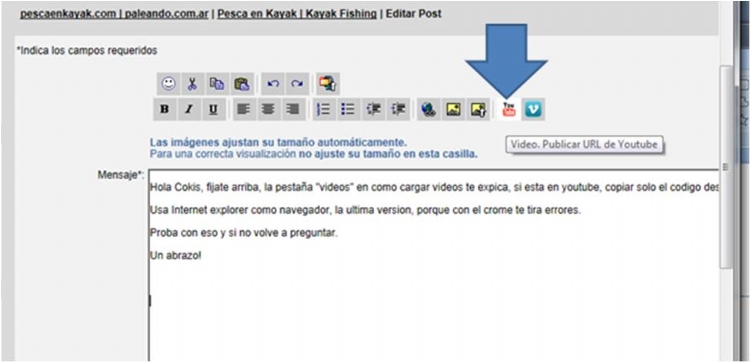The image size is (750, 362).
Task: Open the Kayak Fishing breadcrumb link
Action: [342, 14]
